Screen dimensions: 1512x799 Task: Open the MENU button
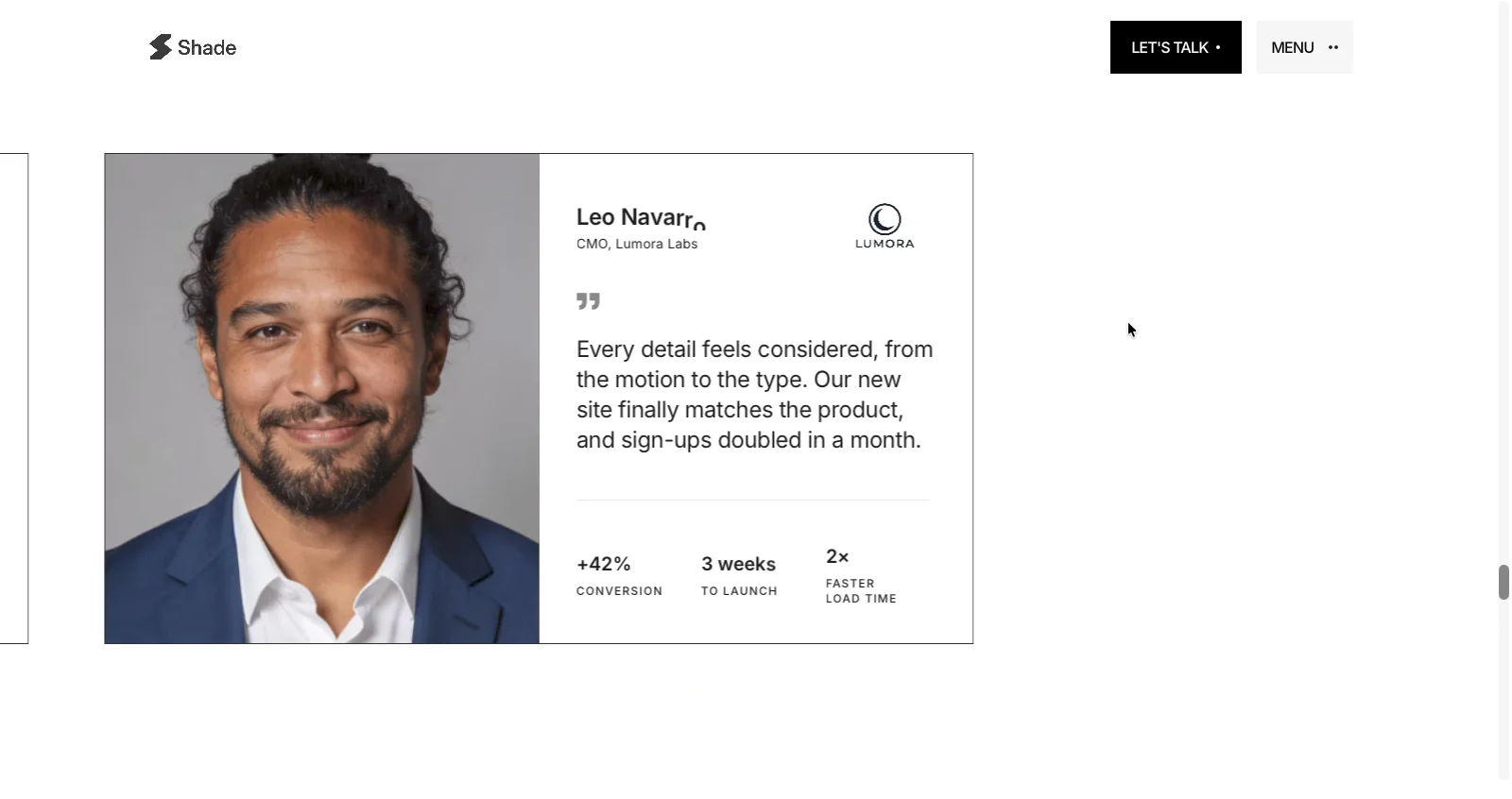(x=1305, y=47)
